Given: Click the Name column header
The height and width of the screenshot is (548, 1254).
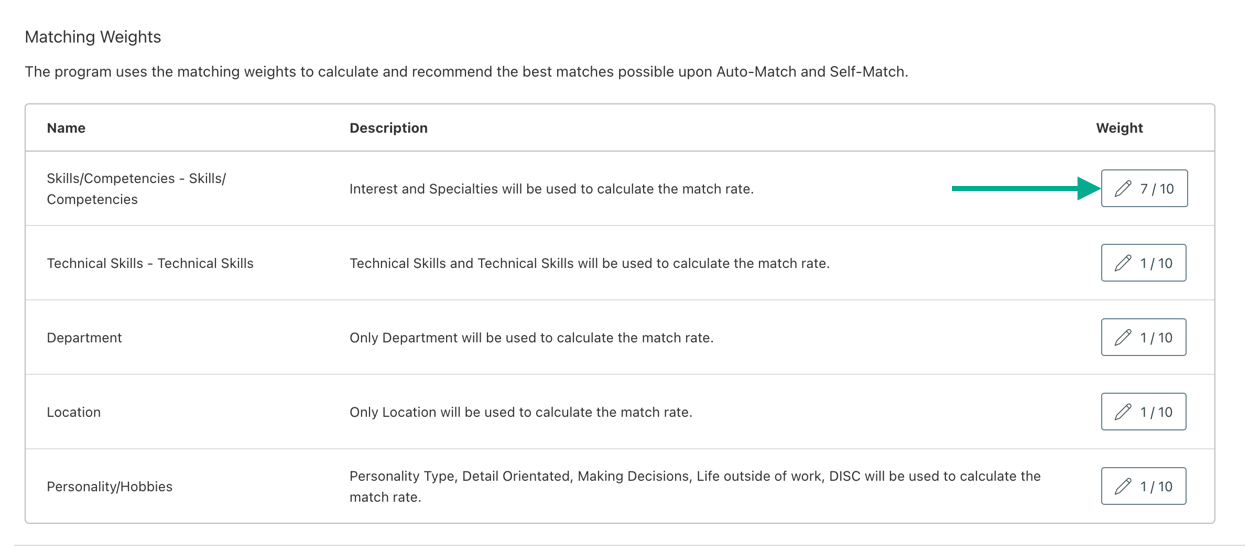Looking at the screenshot, I should [66, 128].
